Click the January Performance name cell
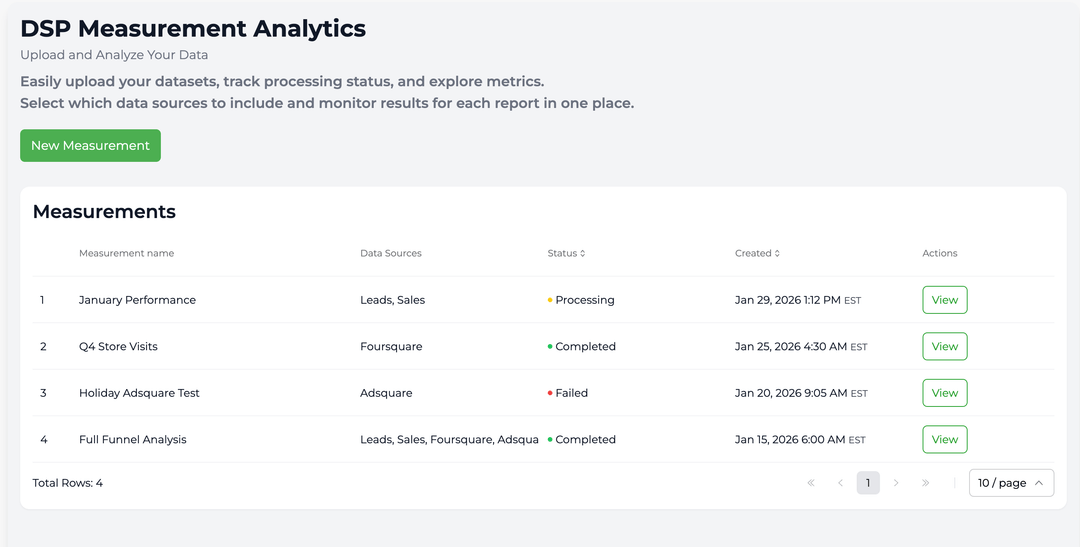 pos(137,300)
